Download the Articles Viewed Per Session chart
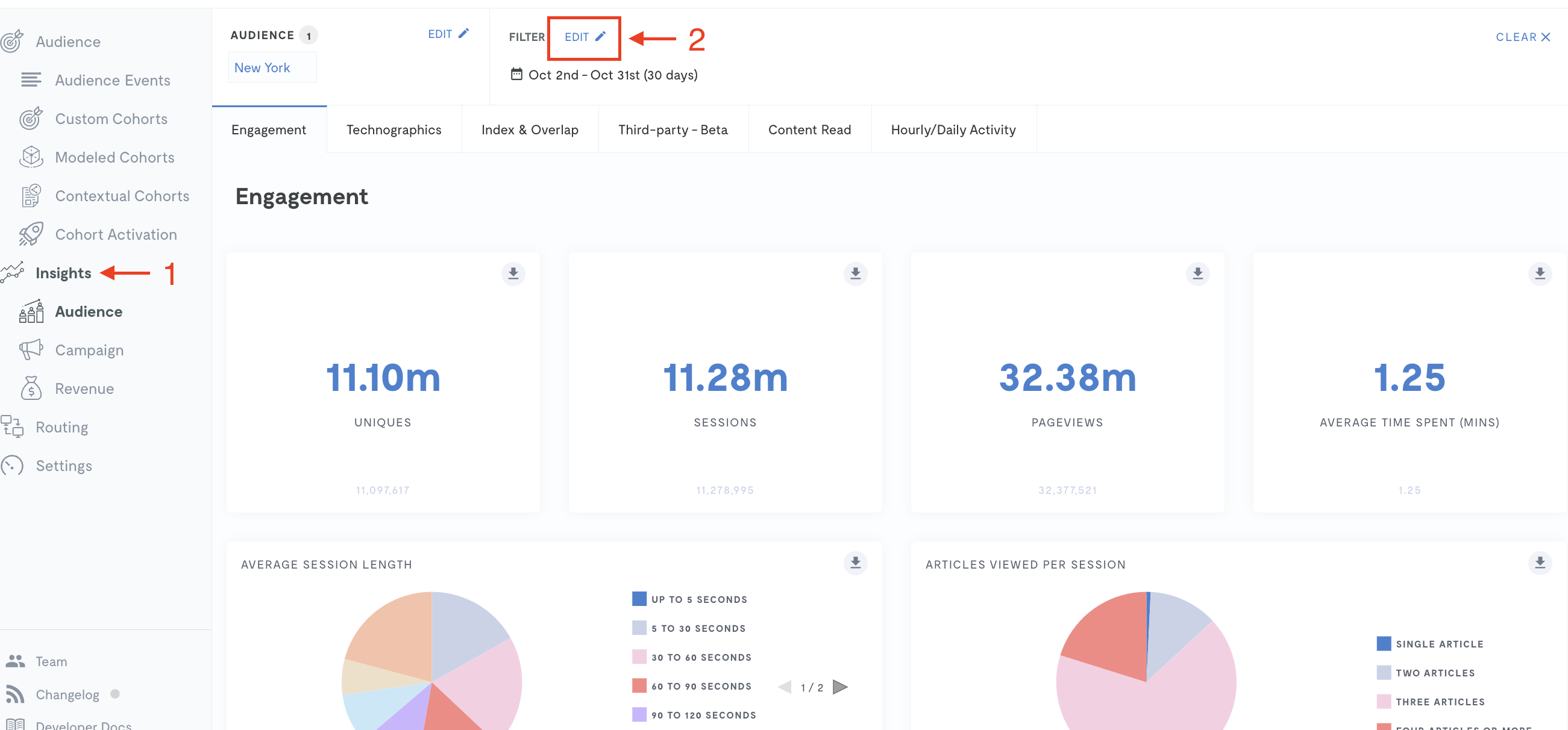This screenshot has height=730, width=1568. pyautogui.click(x=1540, y=563)
